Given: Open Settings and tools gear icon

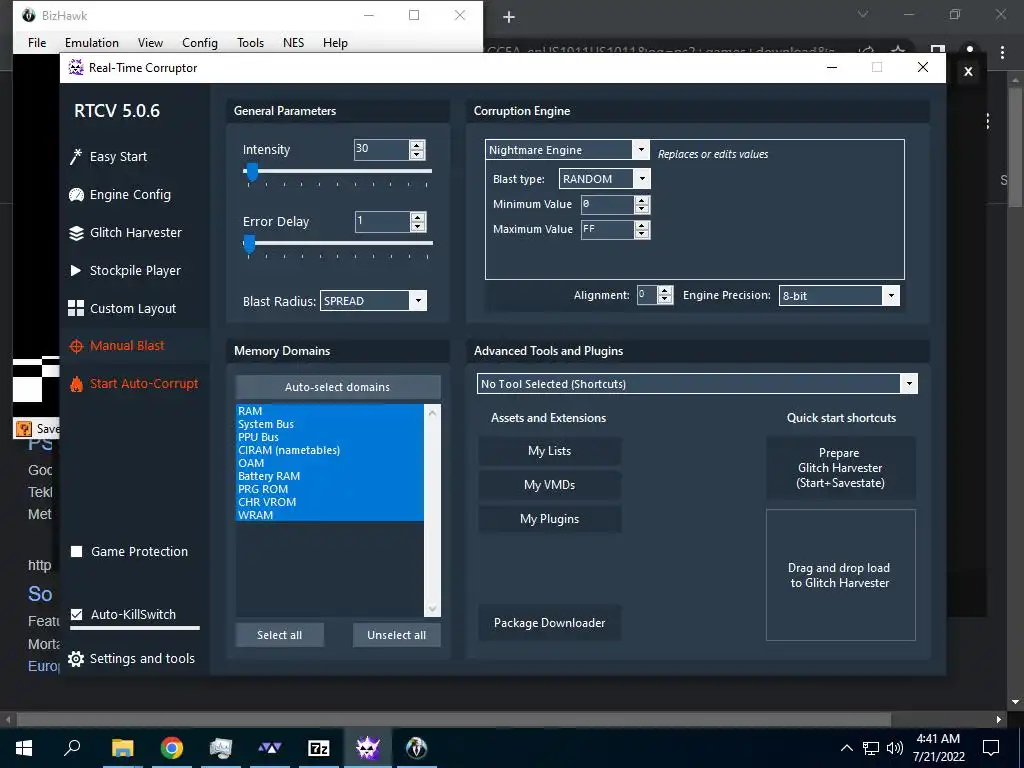Looking at the screenshot, I should coord(76,659).
